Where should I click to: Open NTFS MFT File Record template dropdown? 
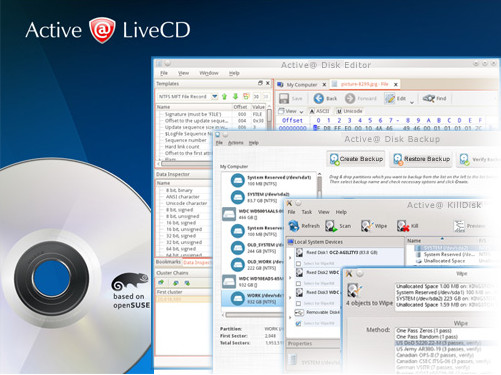click(215, 97)
